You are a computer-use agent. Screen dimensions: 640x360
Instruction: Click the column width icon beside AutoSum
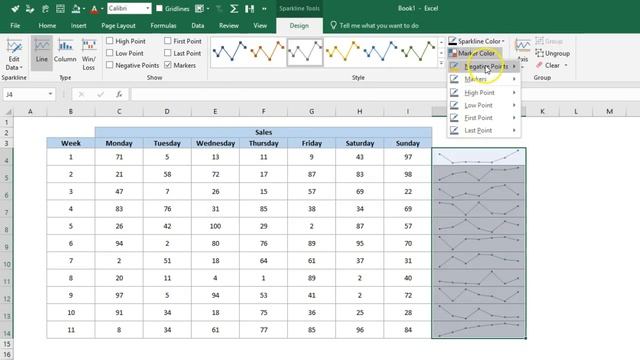250,9
